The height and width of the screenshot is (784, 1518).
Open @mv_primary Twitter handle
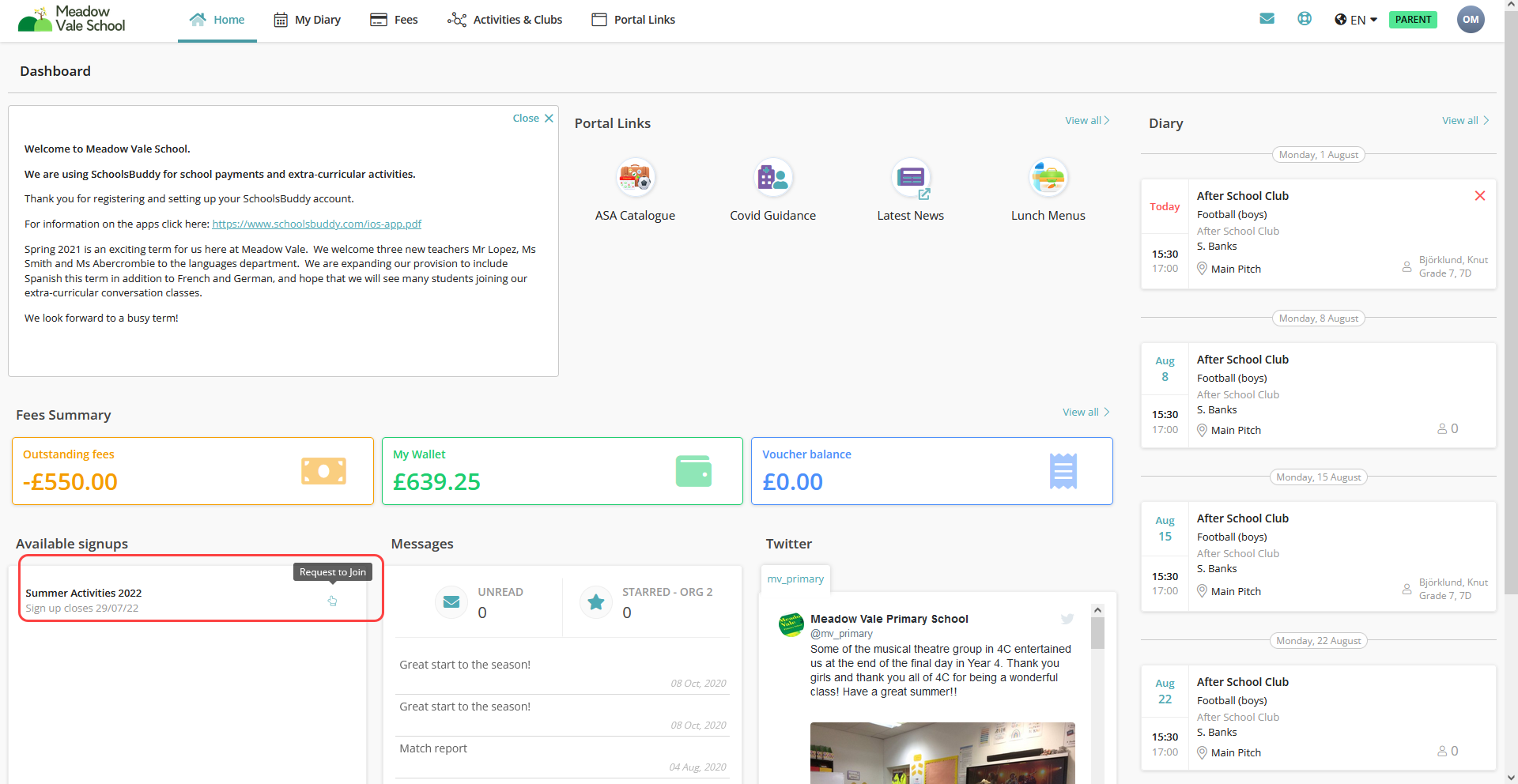click(x=841, y=634)
